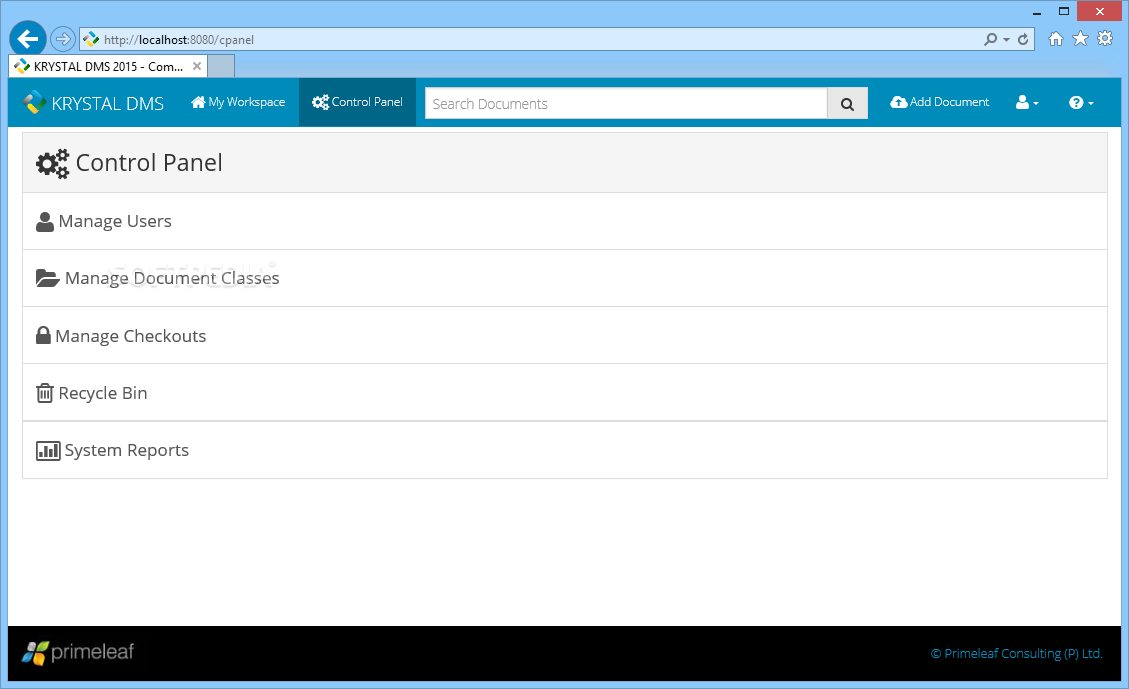Screen dimensions: 1129x689
Task: Open the user account dropdown
Action: (1027, 103)
